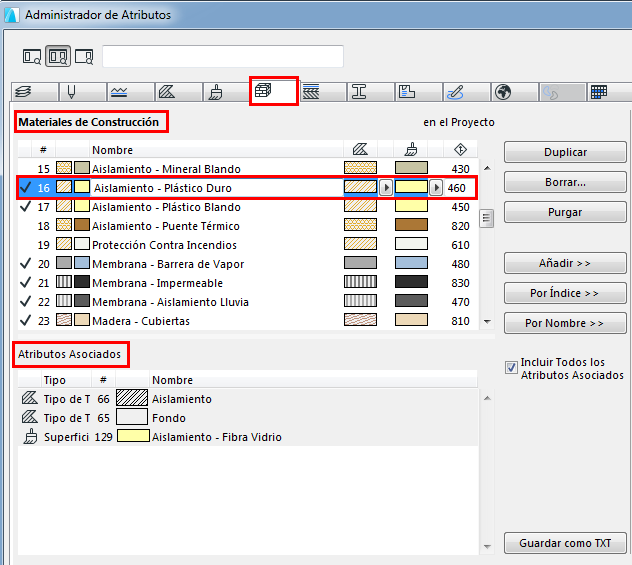The image size is (632, 565).
Task: Open the Operation Profiles grid tab
Action: click(x=609, y=92)
